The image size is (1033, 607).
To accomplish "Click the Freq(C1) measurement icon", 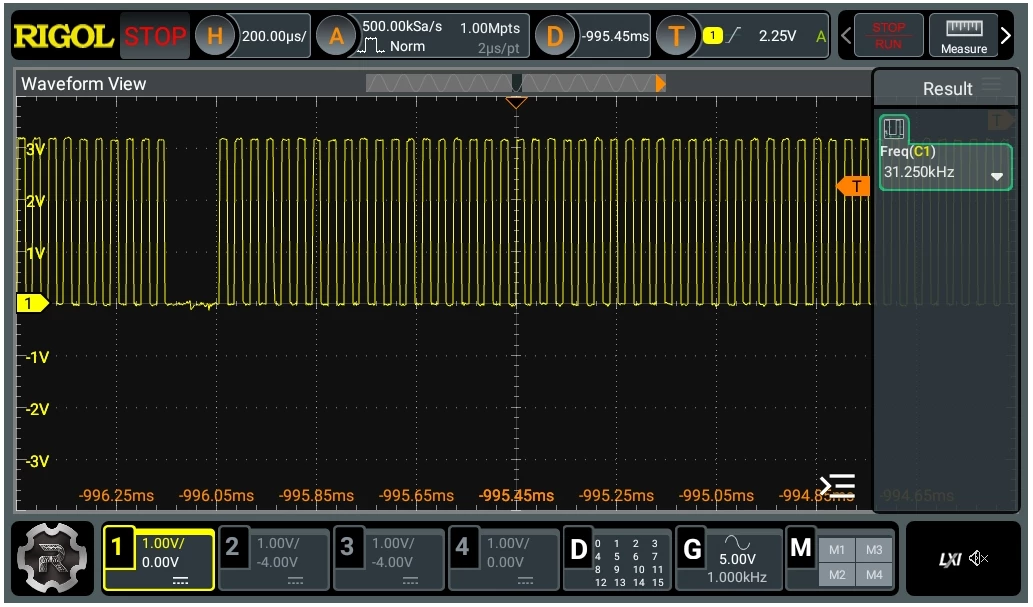I will 894,128.
